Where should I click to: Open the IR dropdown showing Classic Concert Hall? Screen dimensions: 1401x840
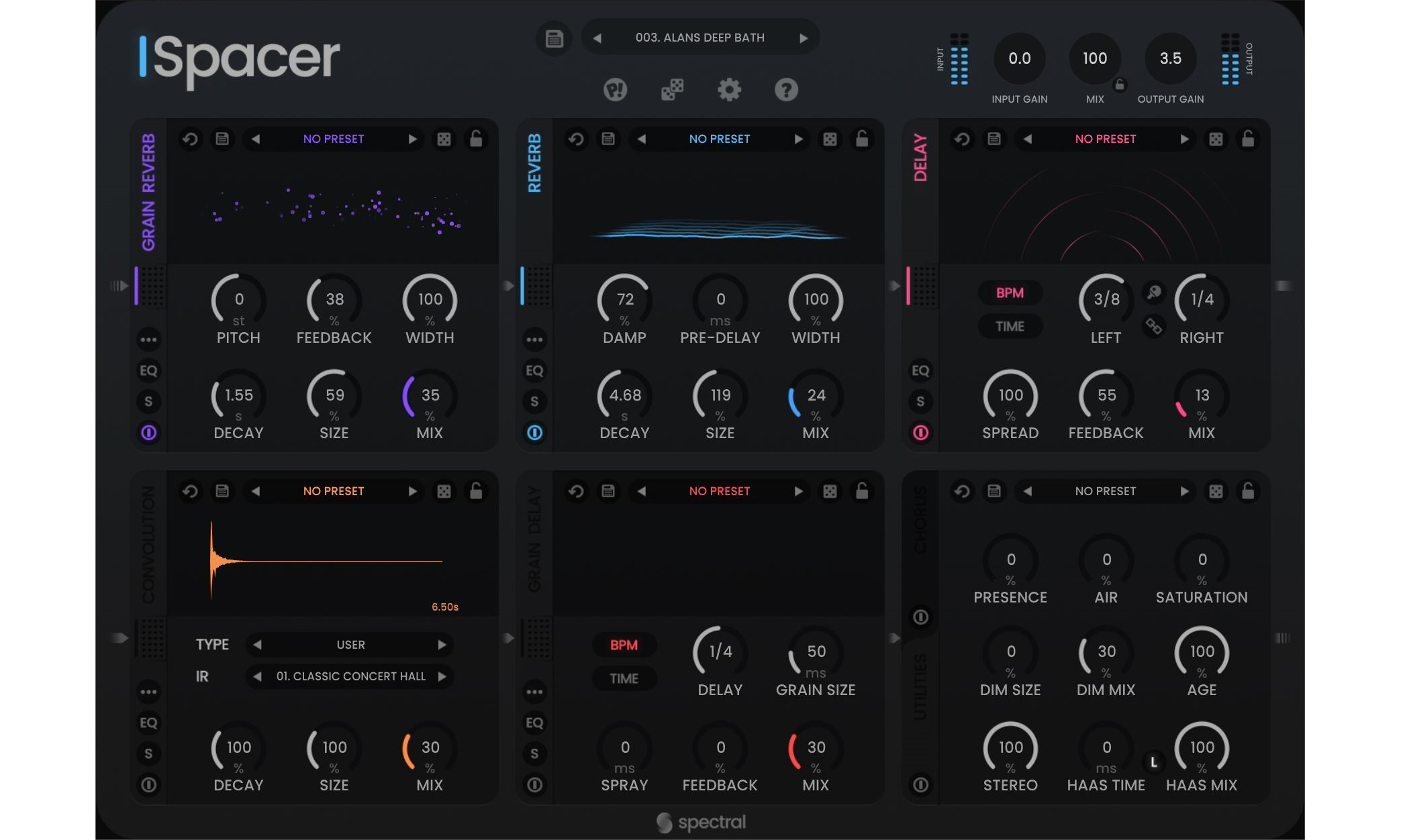[349, 676]
